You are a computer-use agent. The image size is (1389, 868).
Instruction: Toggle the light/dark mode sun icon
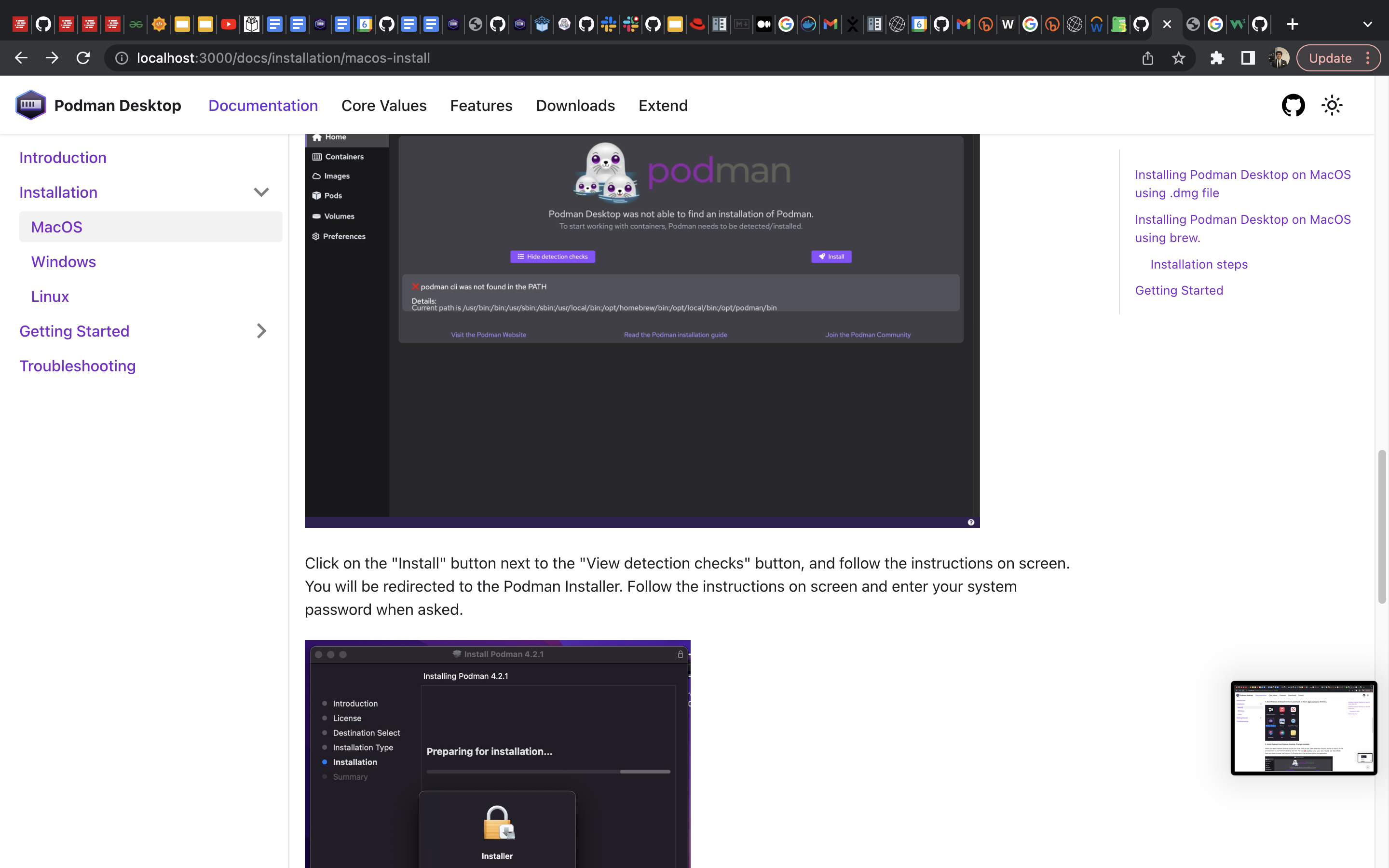pyautogui.click(x=1332, y=106)
